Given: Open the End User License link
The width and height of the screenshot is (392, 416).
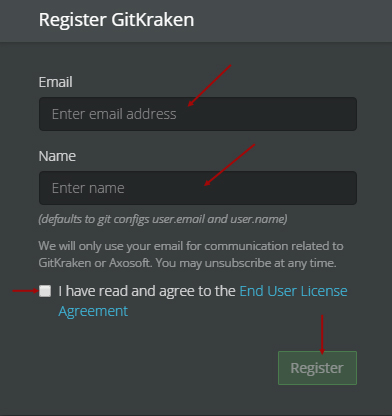Looking at the screenshot, I should pyautogui.click(x=293, y=291).
